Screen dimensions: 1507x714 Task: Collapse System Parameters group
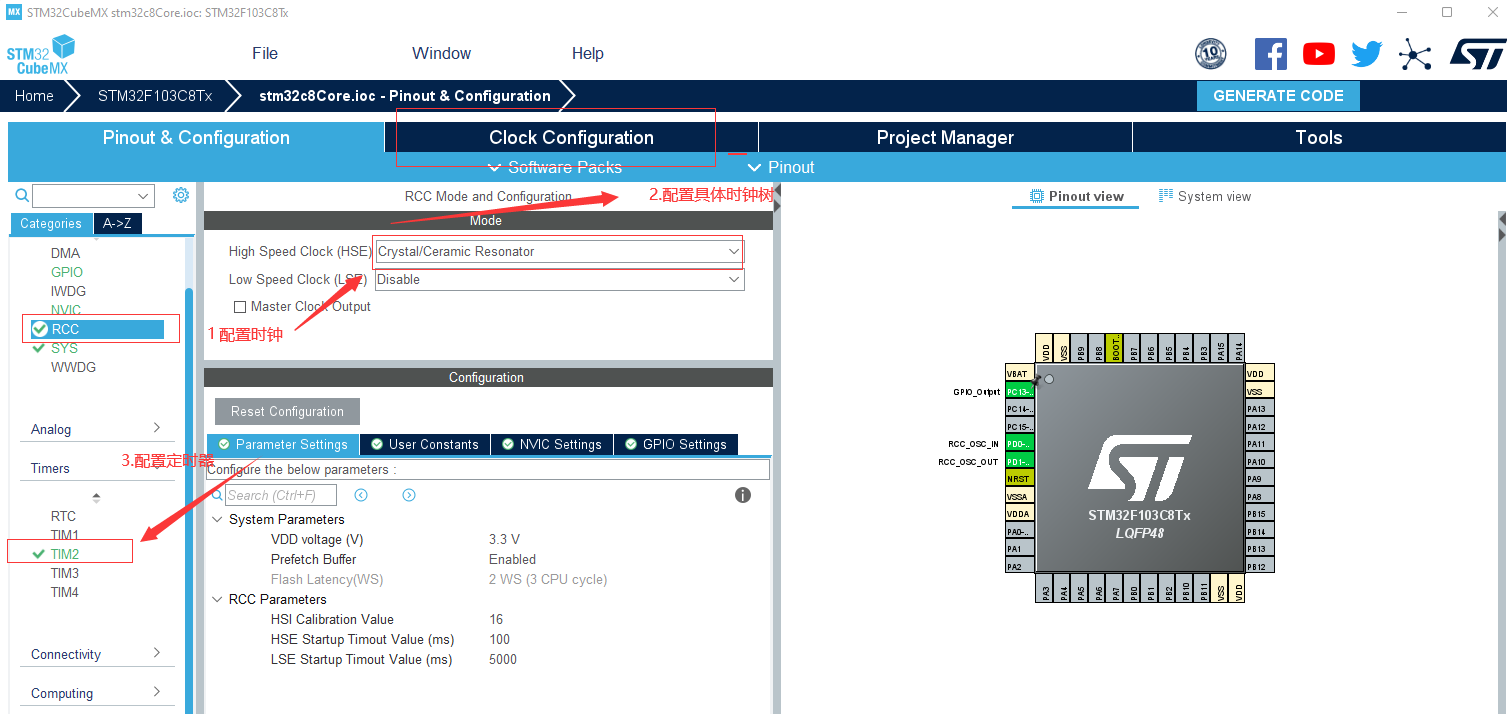point(218,520)
